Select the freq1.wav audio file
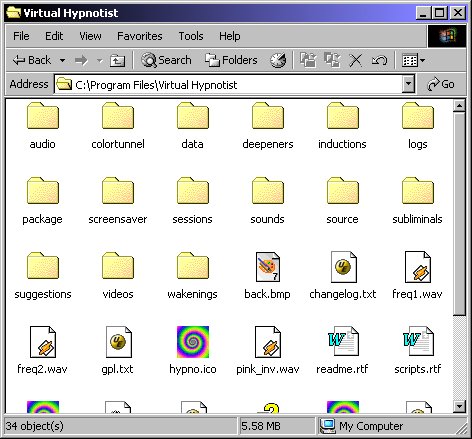 click(418, 267)
